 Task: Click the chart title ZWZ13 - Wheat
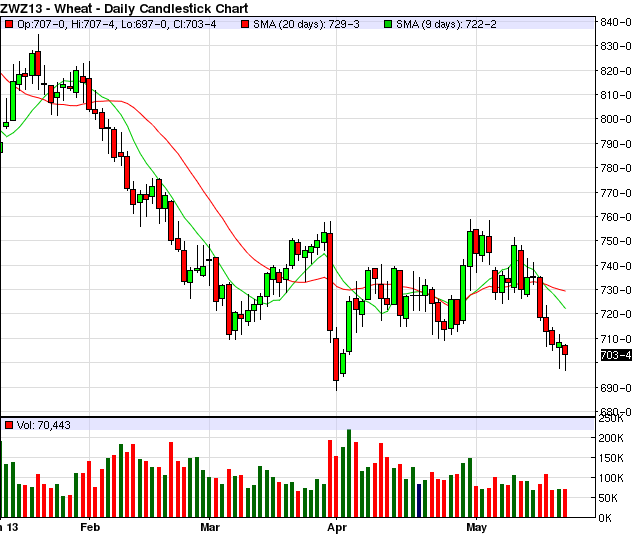pyautogui.click(x=46, y=8)
